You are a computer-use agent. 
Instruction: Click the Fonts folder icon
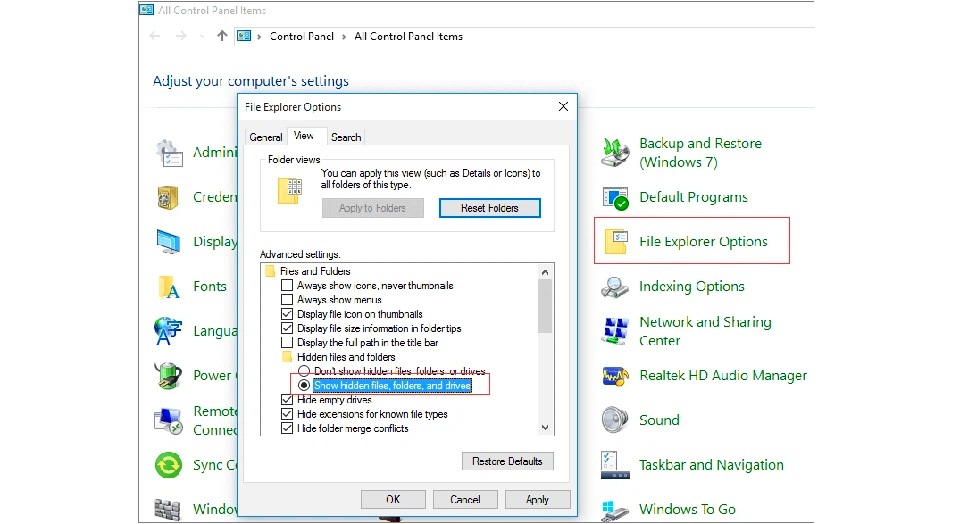coord(168,286)
